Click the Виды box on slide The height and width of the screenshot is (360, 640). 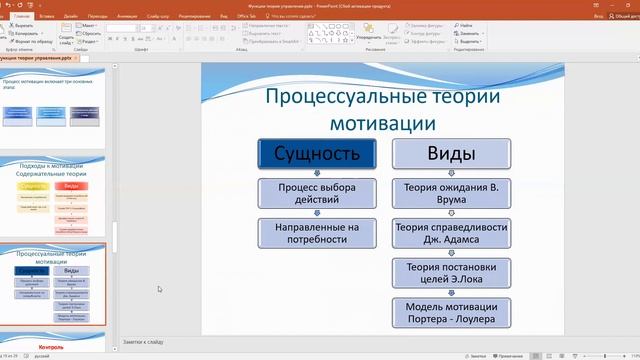[451, 153]
